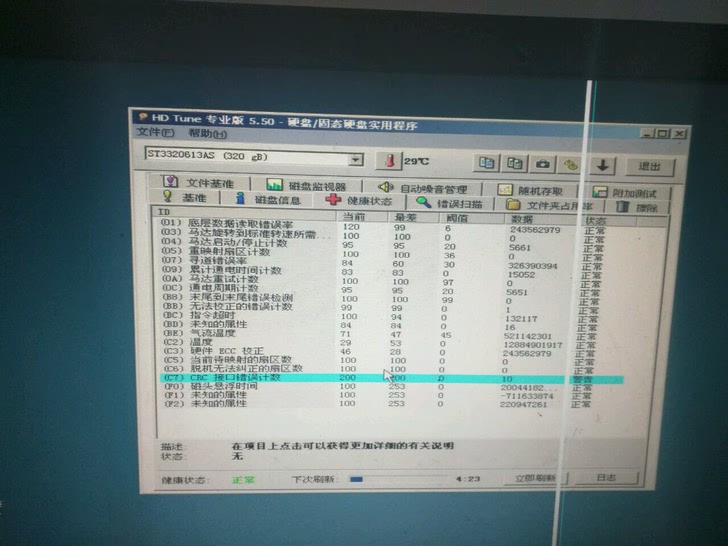
Task: Click the camera save screenshot icon
Action: tap(542, 164)
